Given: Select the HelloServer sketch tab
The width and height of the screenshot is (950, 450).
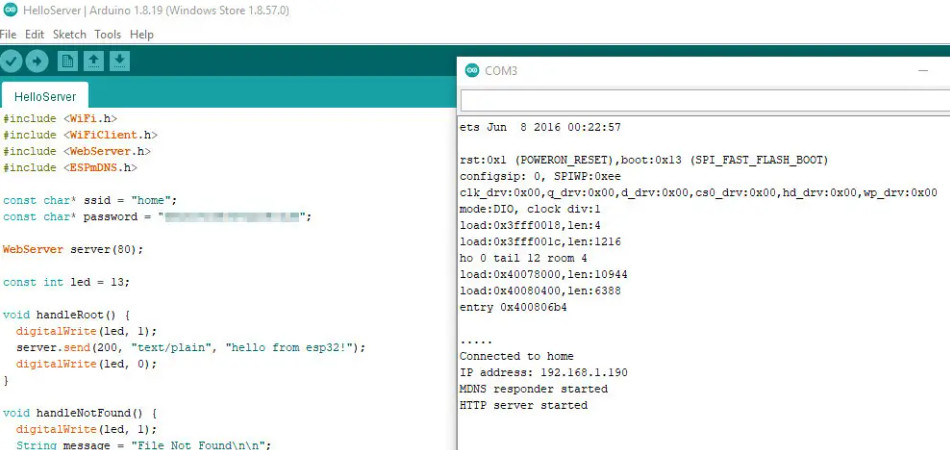Looking at the screenshot, I should coord(45,97).
